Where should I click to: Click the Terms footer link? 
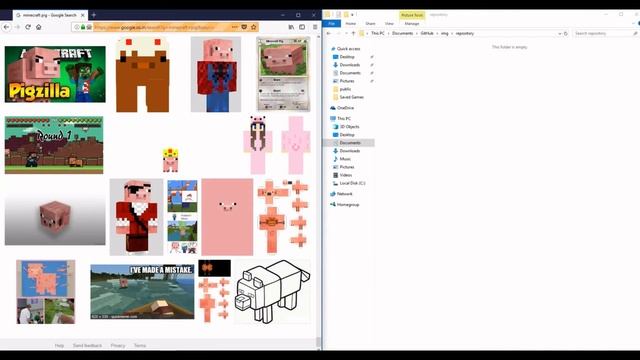[x=140, y=345]
